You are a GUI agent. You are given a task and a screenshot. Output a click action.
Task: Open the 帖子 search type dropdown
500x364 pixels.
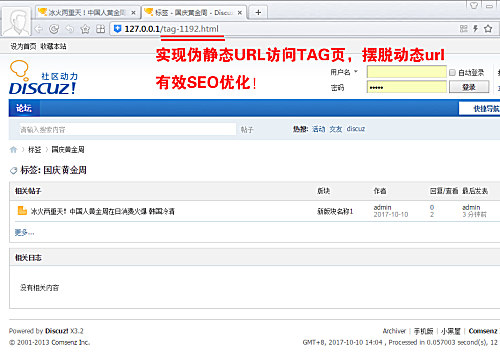tap(247, 130)
